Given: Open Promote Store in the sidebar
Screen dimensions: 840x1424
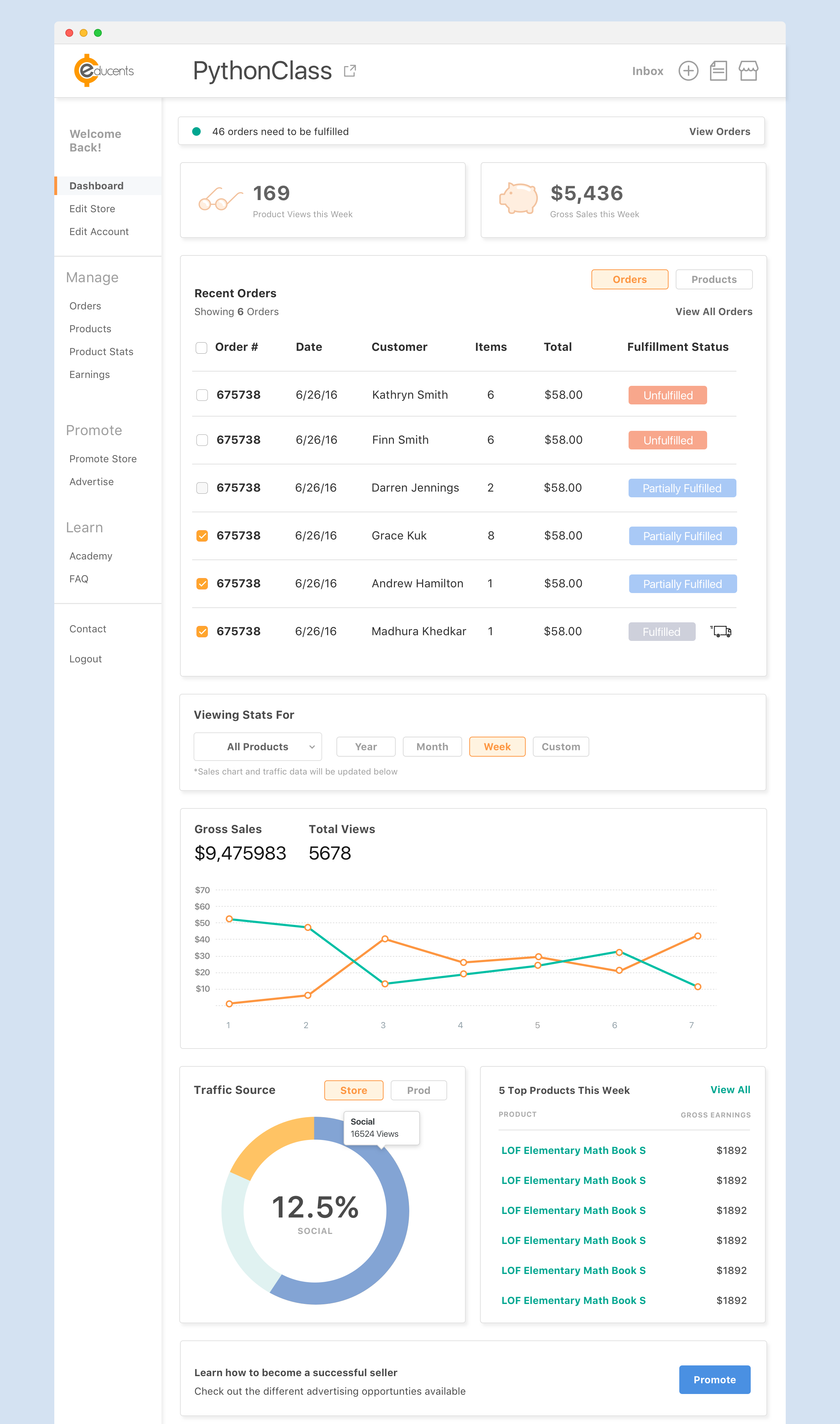Looking at the screenshot, I should pos(103,459).
